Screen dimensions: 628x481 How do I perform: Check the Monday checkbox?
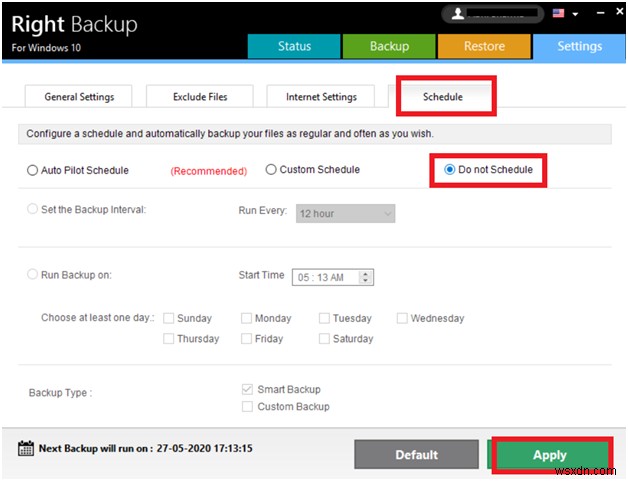(x=246, y=318)
